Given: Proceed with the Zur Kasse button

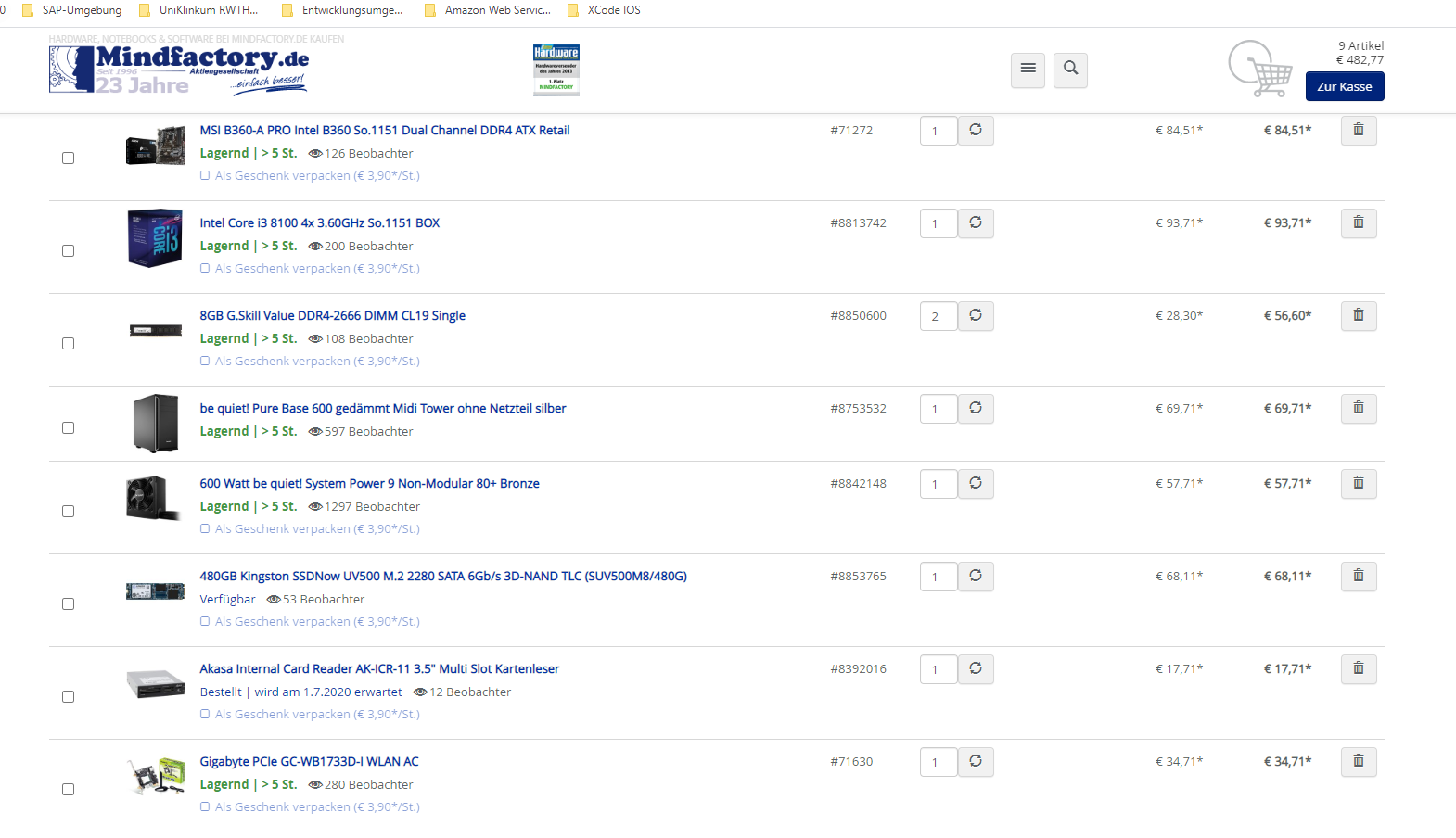Looking at the screenshot, I should click(x=1345, y=86).
